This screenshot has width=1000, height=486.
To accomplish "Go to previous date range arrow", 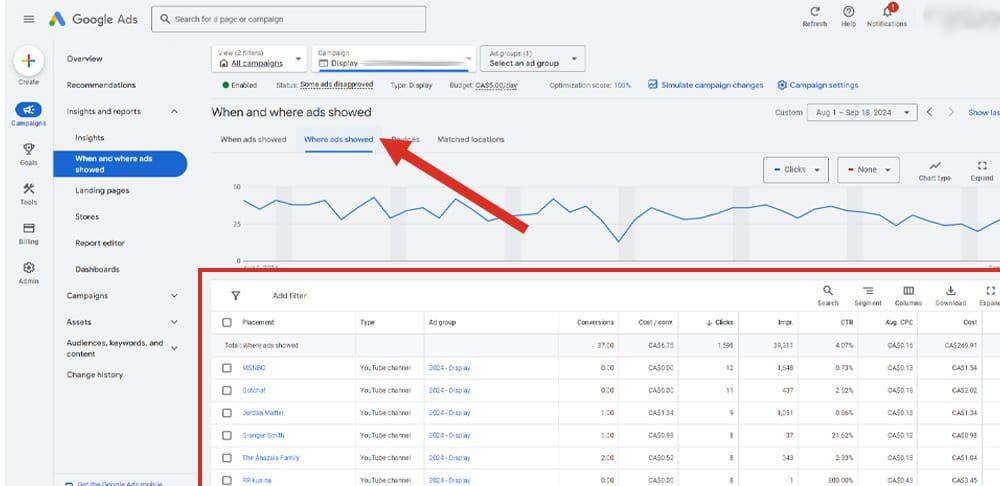I will pyautogui.click(x=930, y=112).
